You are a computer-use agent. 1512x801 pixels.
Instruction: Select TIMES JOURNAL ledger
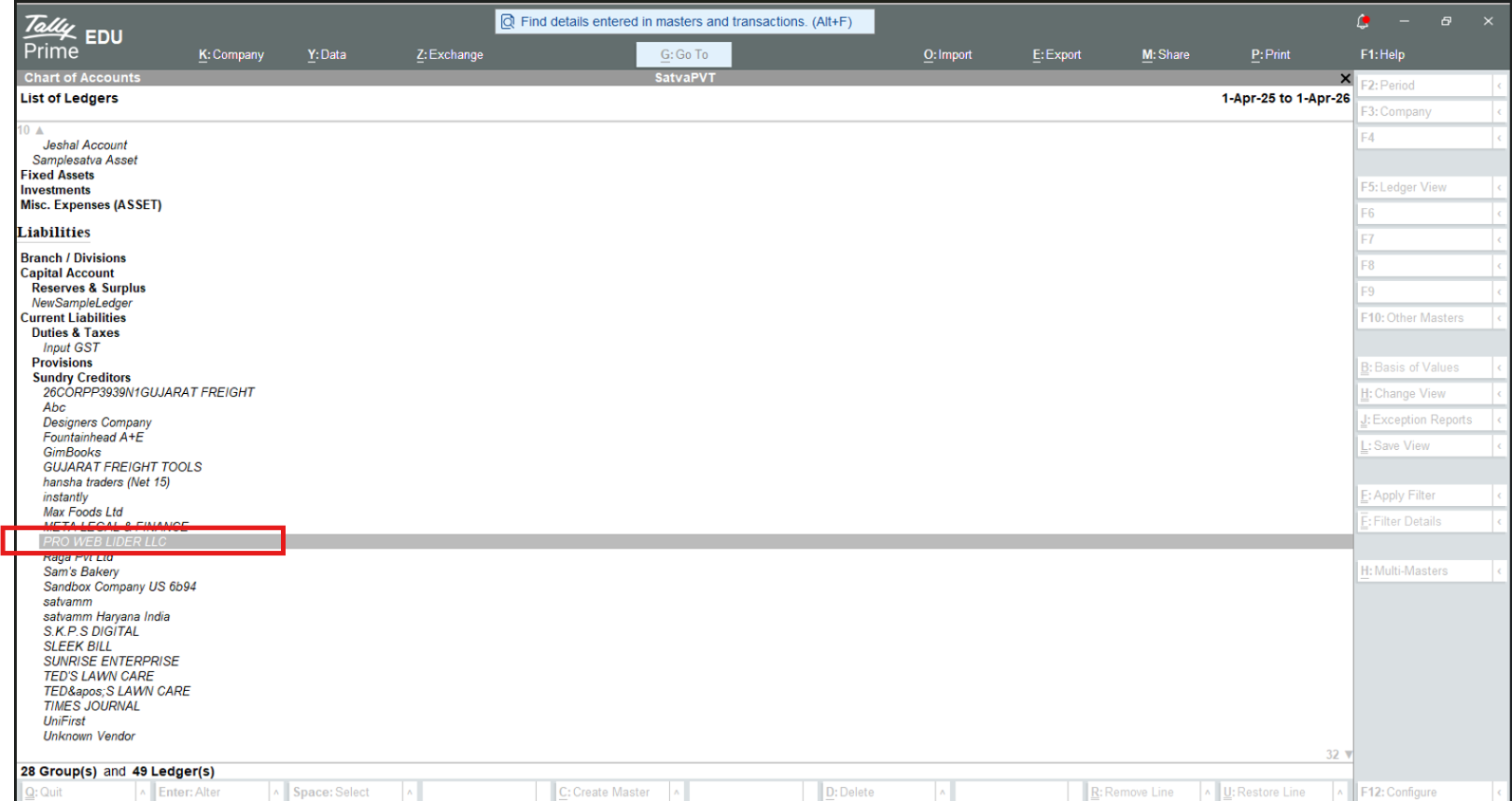point(91,707)
